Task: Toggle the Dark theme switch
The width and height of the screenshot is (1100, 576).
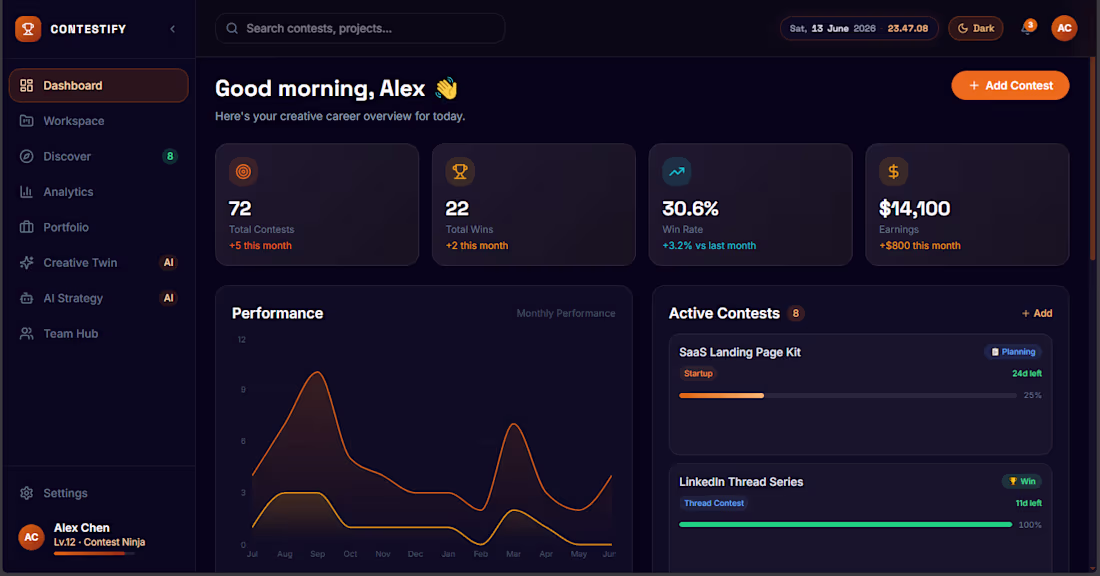Action: coord(976,29)
